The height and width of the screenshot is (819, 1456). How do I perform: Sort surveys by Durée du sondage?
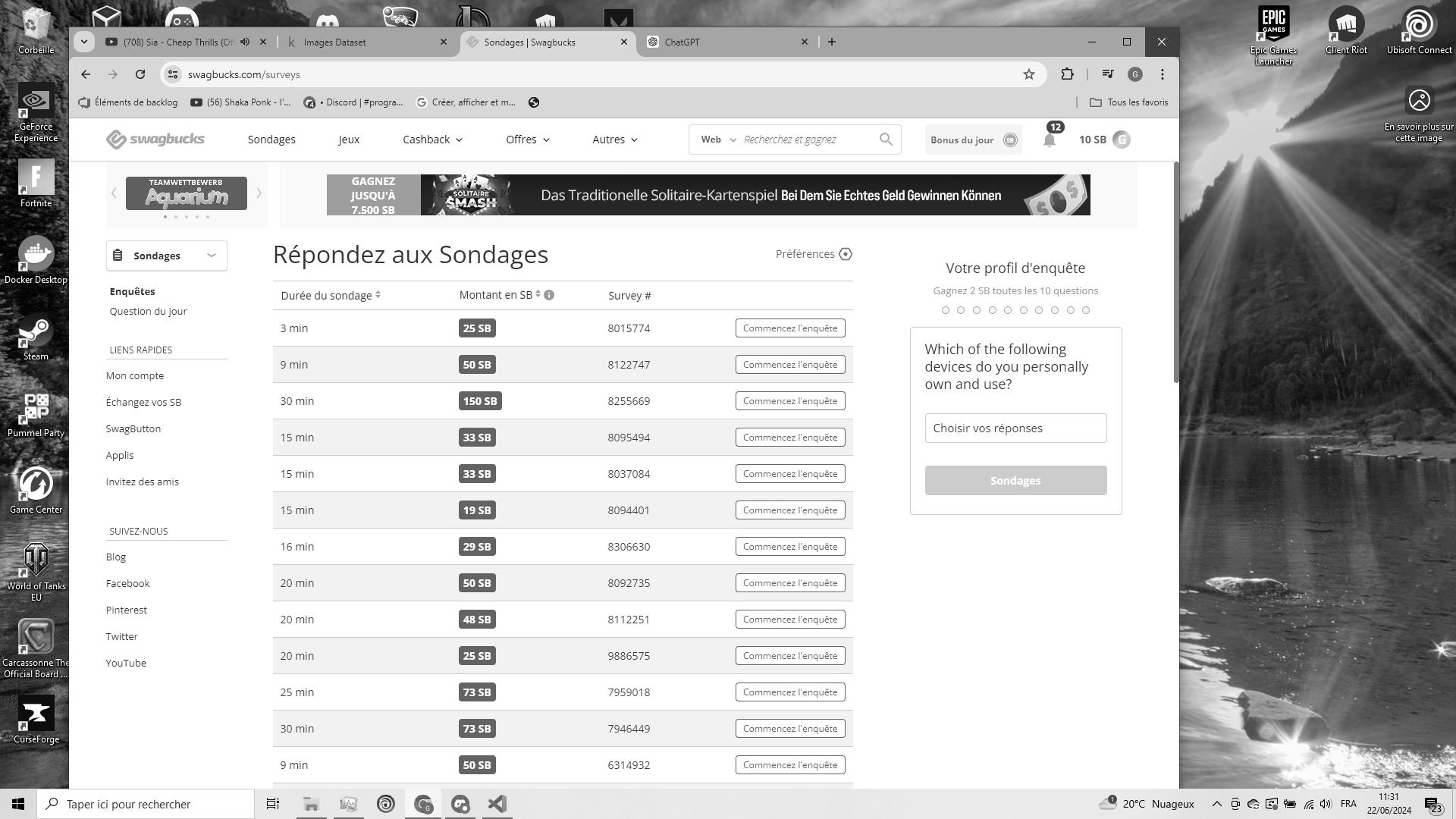click(x=331, y=295)
